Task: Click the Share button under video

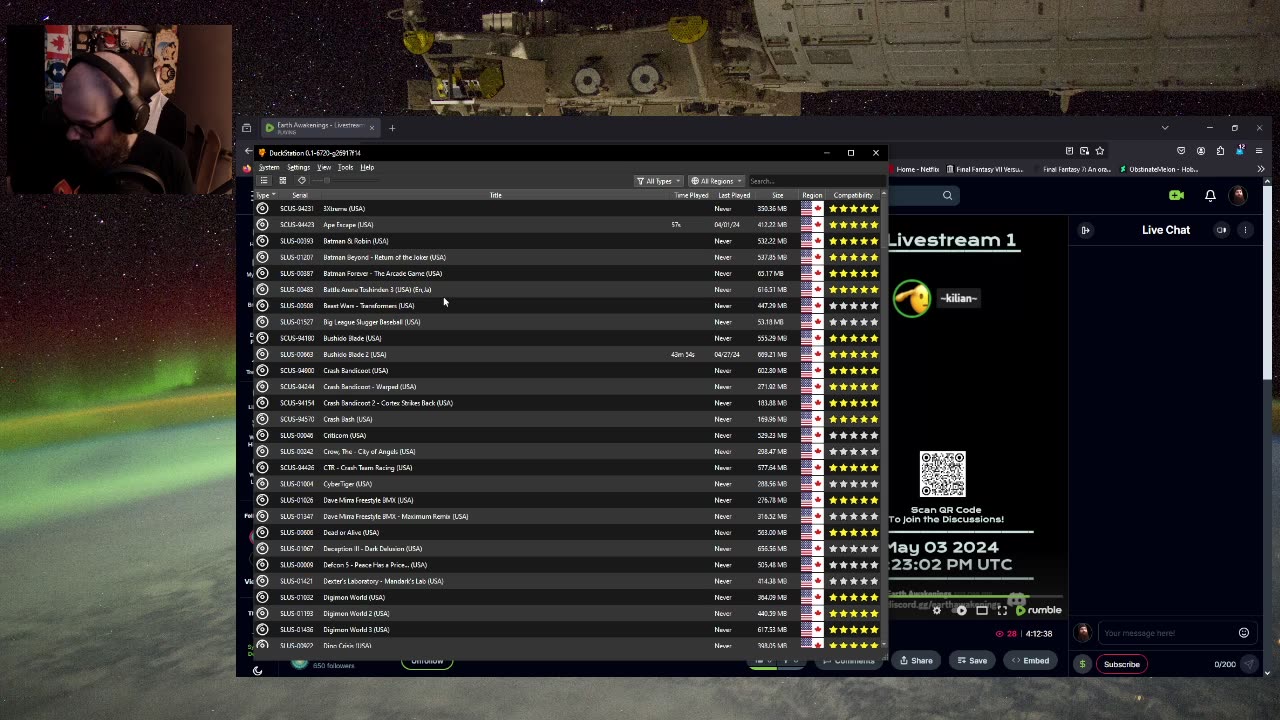Action: point(916,660)
